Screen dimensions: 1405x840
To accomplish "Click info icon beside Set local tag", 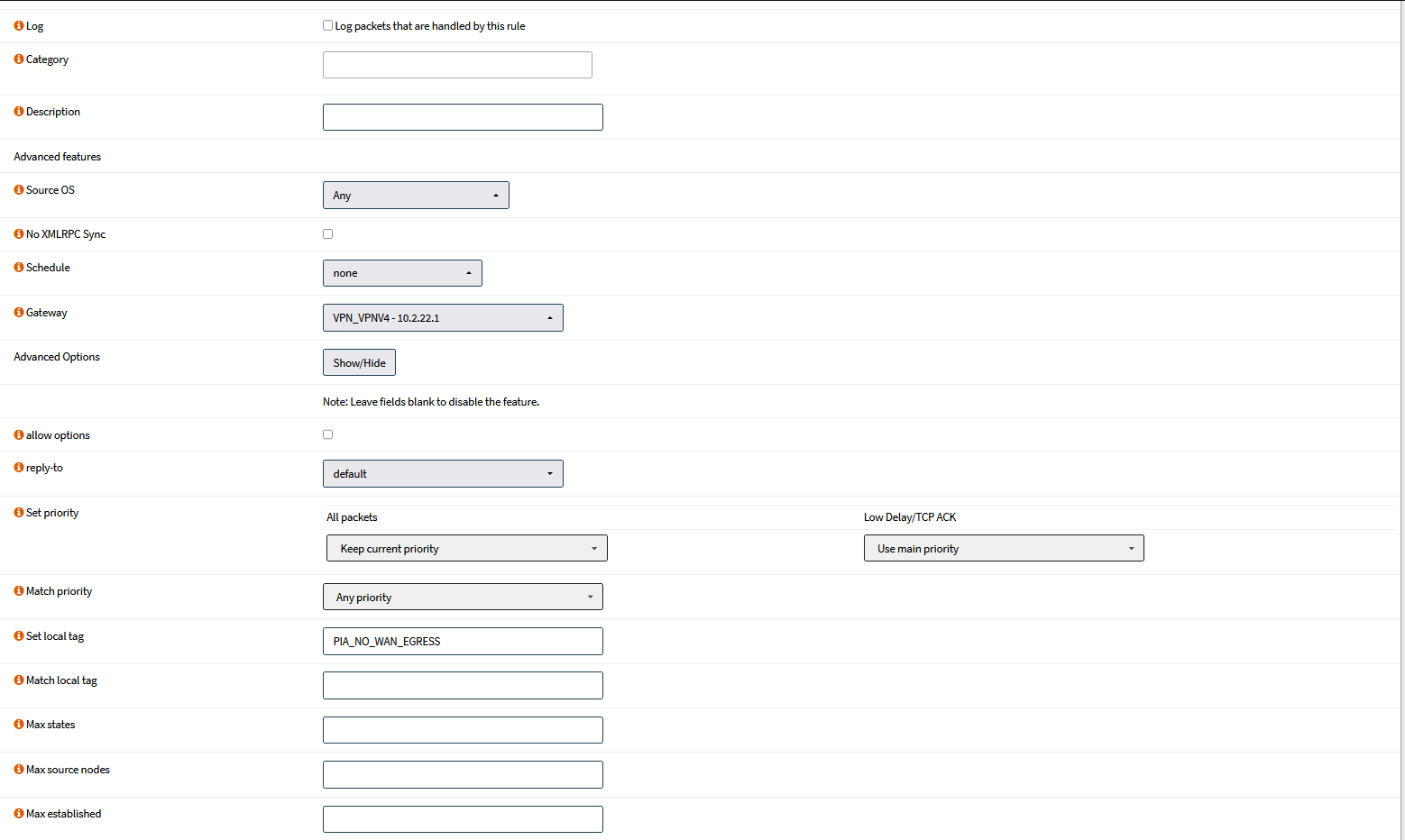I will pyautogui.click(x=19, y=636).
